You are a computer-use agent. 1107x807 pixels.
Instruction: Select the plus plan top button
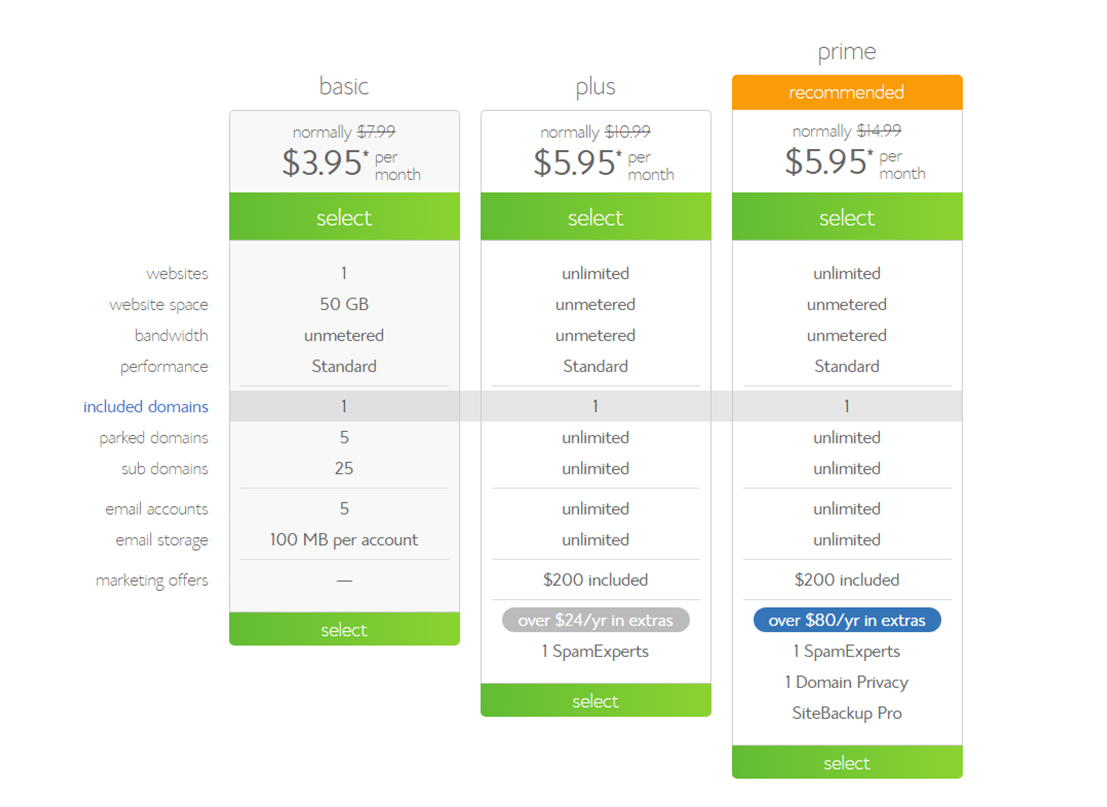tap(595, 217)
